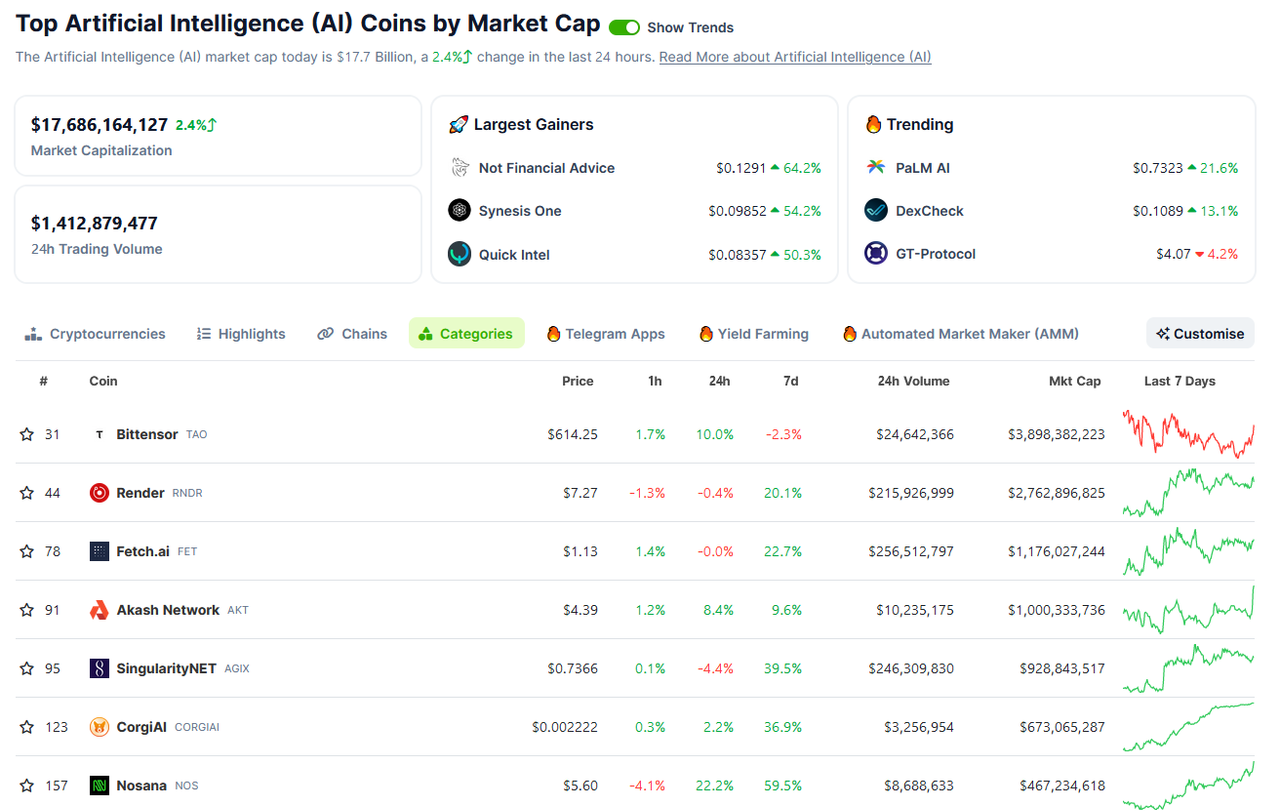The height and width of the screenshot is (811, 1280).
Task: Sort by the Coin column header
Action: click(103, 381)
